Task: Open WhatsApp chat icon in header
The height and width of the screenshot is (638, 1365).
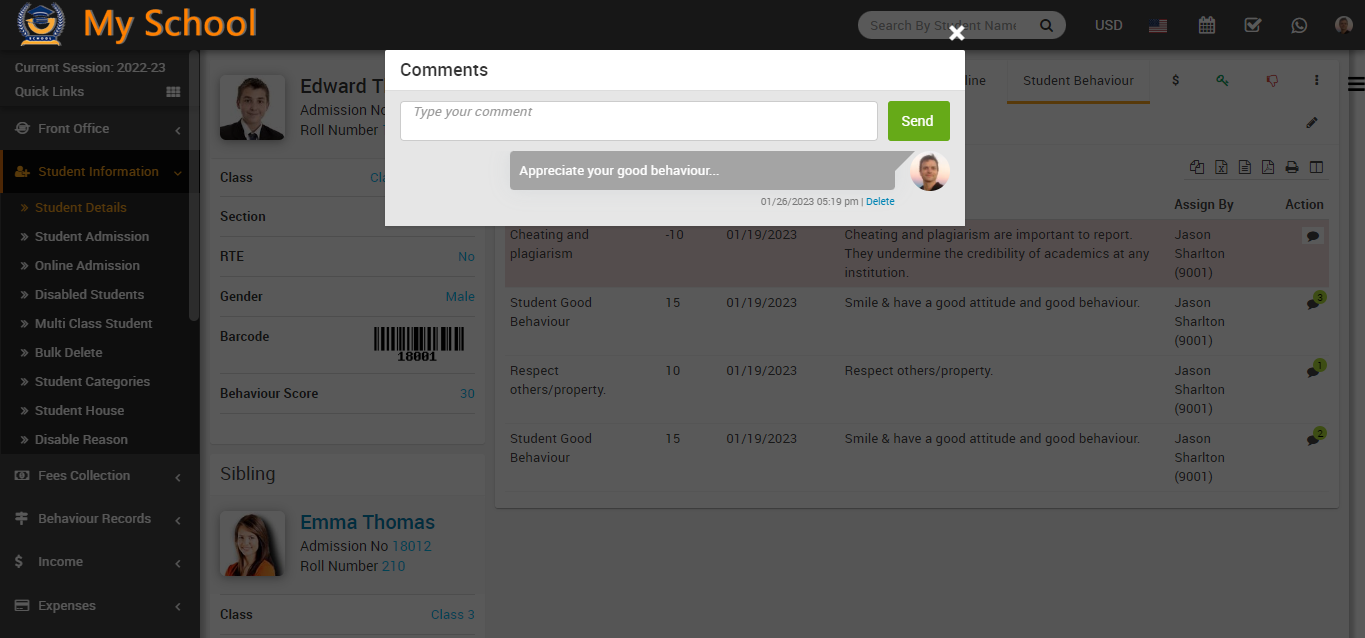Action: click(1298, 26)
